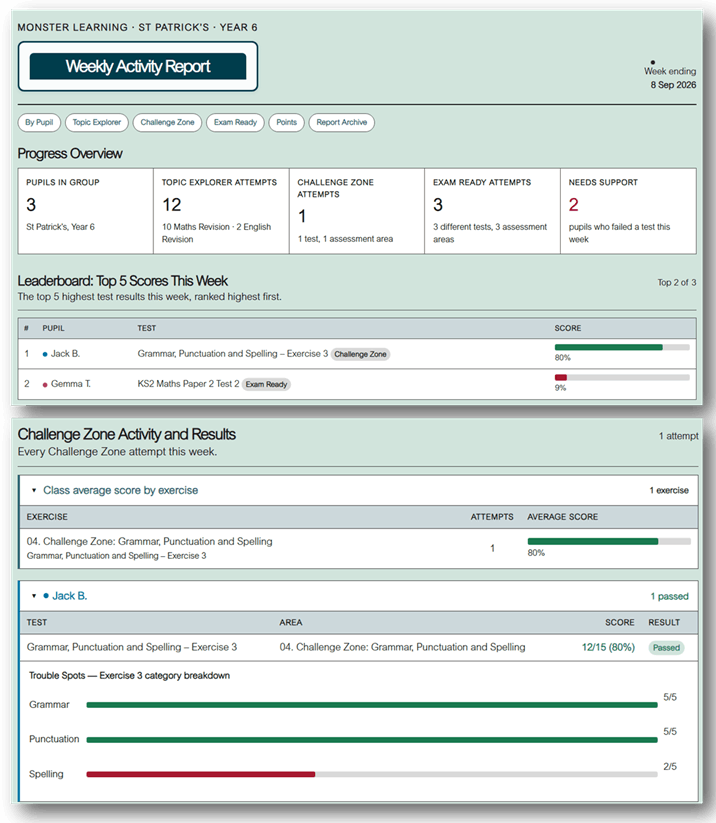
Task: Click the red Needs Support number 2
Action: click(x=574, y=205)
